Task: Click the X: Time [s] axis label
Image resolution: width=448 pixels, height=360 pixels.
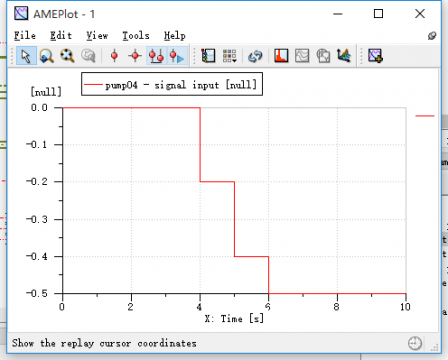Action: (234, 319)
